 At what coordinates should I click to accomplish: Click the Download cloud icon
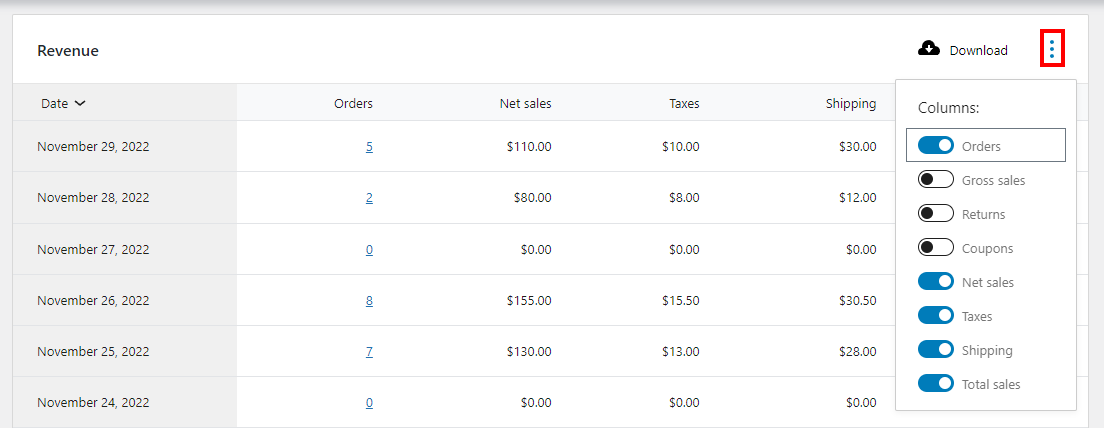929,49
